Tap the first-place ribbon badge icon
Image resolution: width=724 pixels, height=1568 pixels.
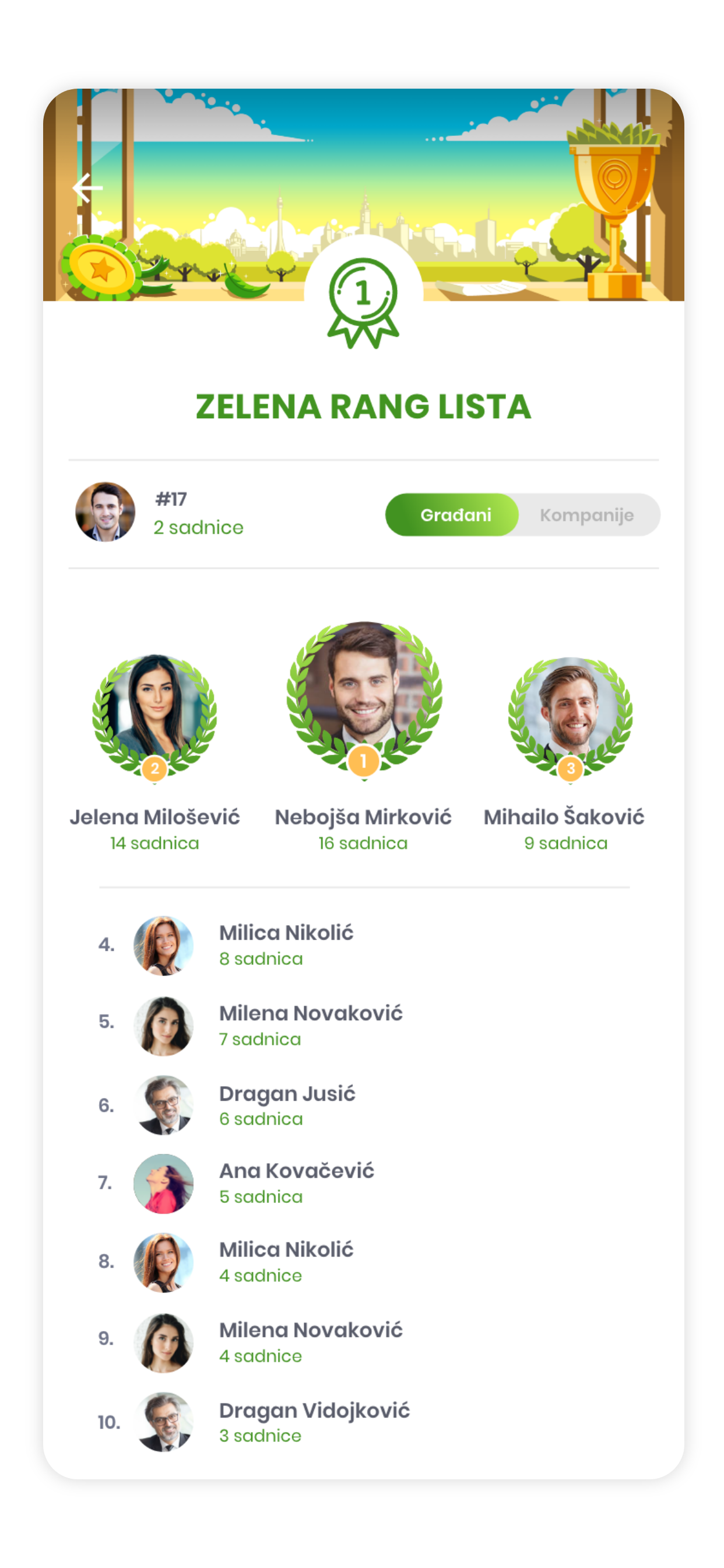363,303
